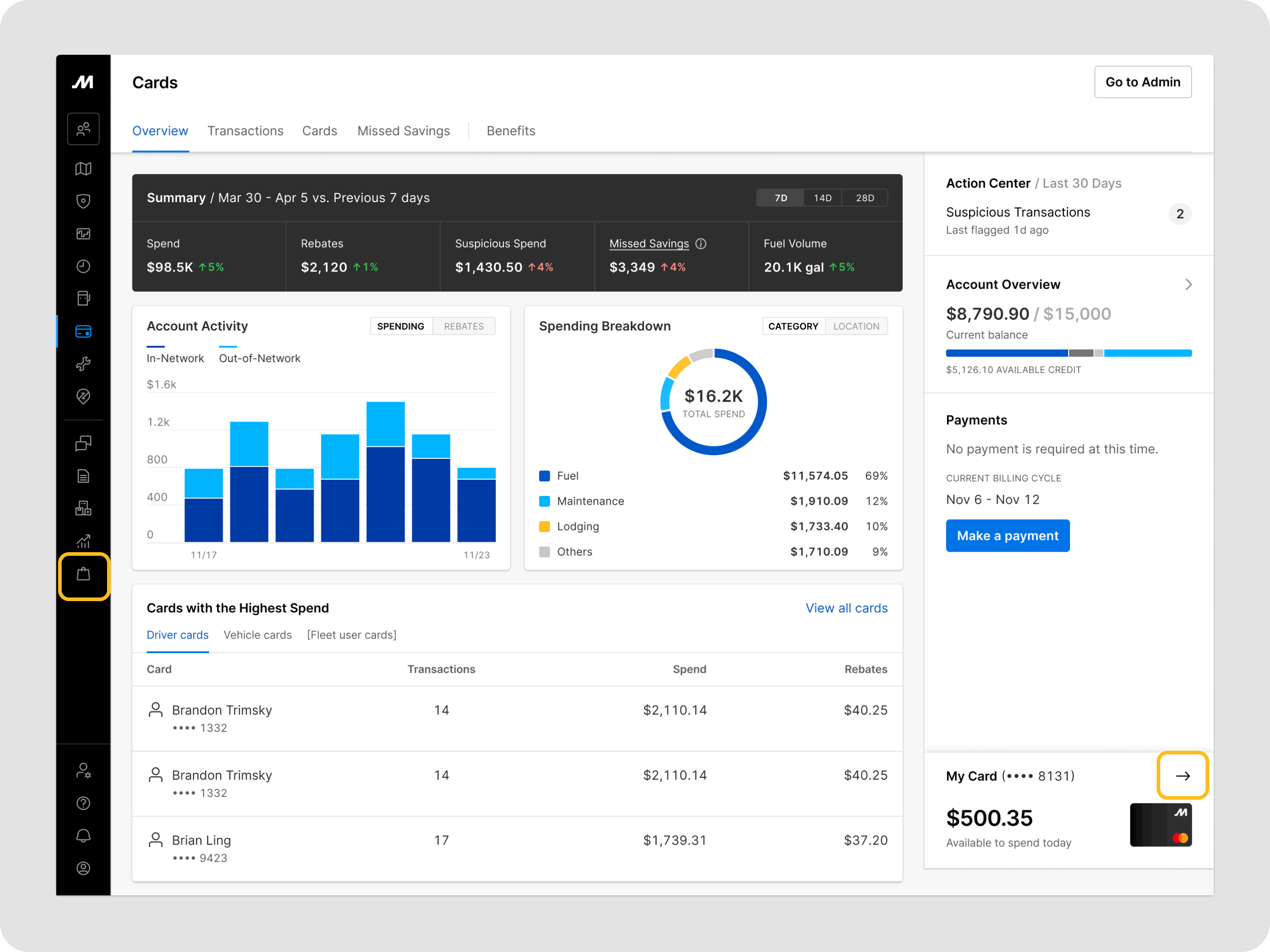Click the info icon beside Missed Savings

(x=700, y=244)
